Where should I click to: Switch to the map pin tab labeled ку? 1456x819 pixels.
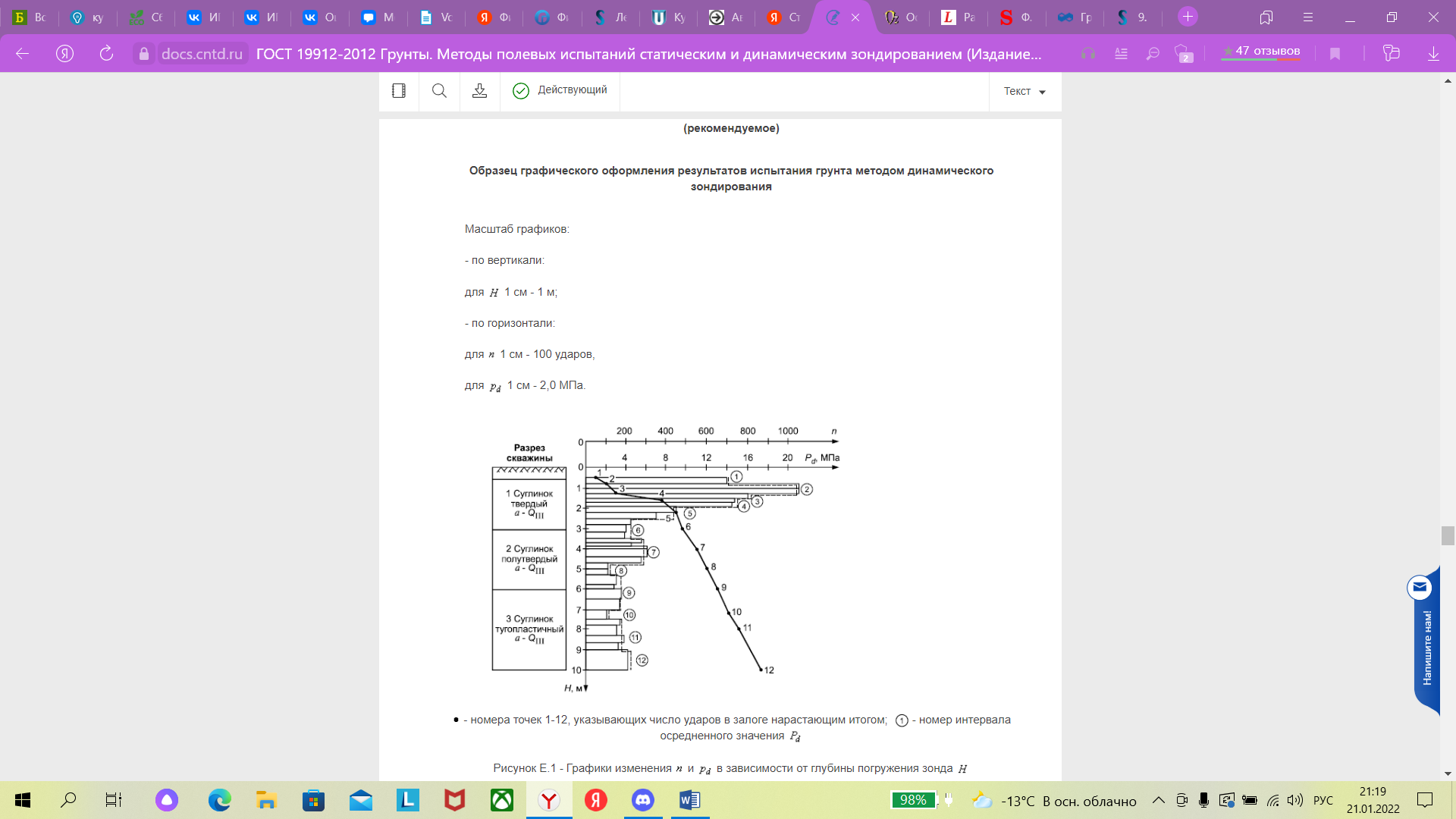click(88, 17)
